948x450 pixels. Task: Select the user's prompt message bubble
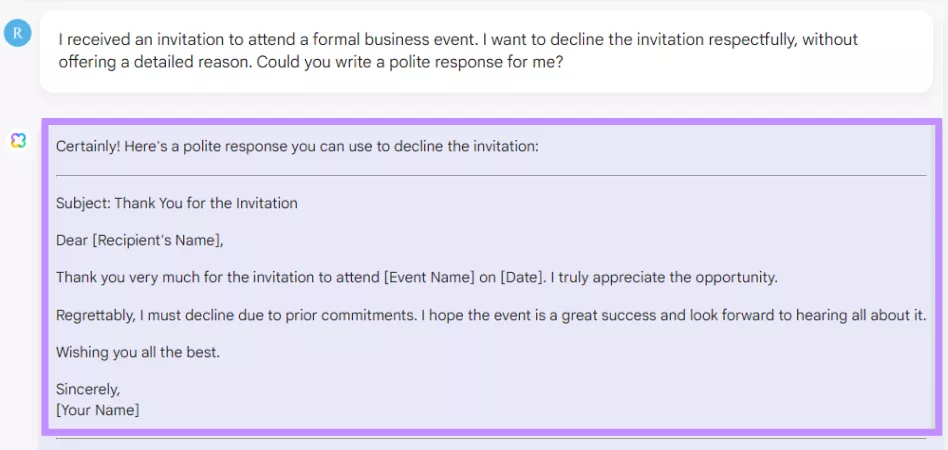486,51
